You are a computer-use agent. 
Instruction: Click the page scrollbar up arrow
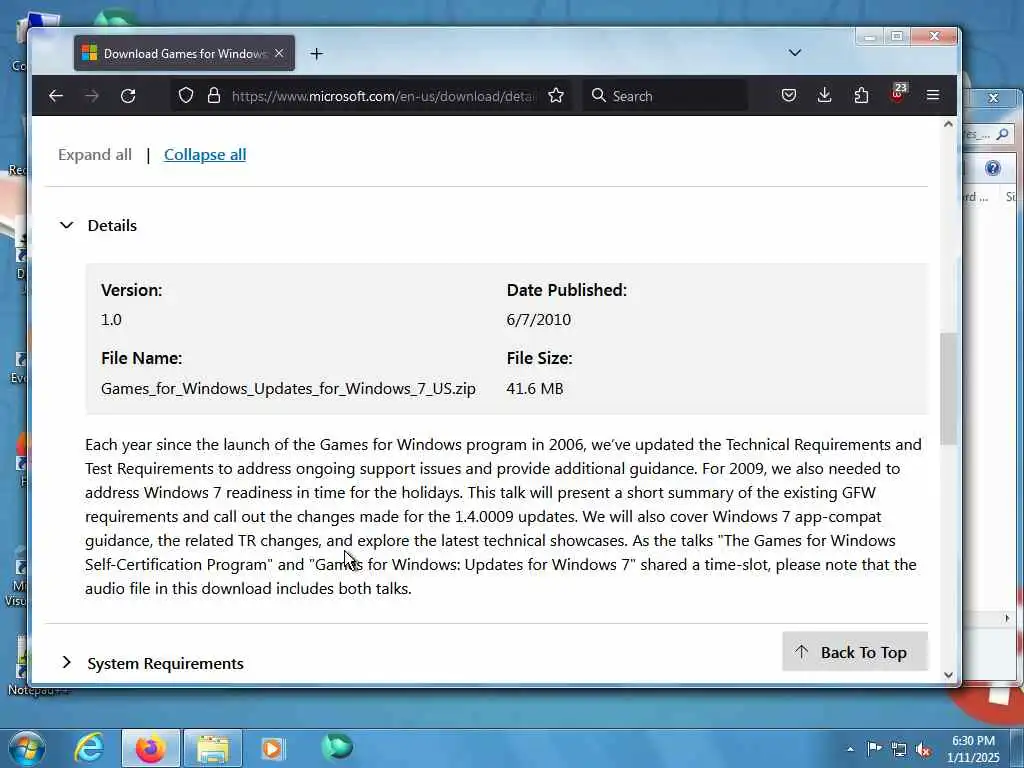(948, 124)
